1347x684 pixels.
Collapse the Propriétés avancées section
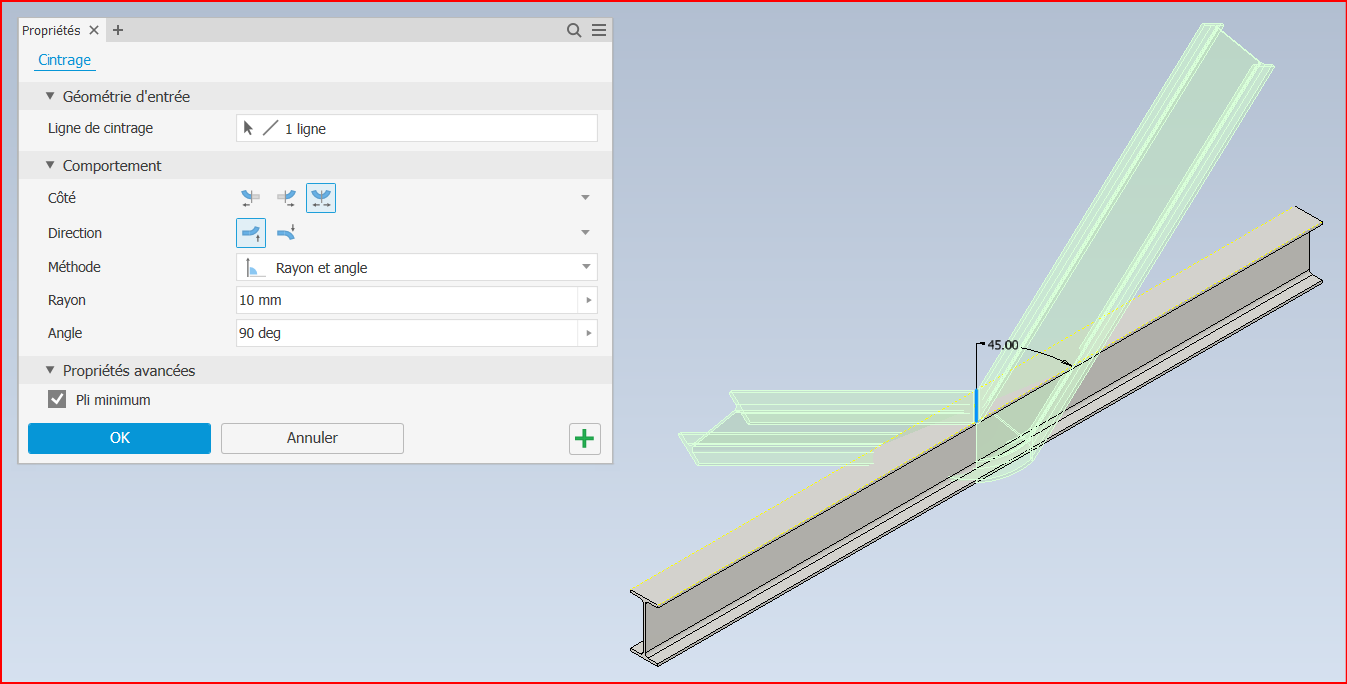click(x=49, y=371)
